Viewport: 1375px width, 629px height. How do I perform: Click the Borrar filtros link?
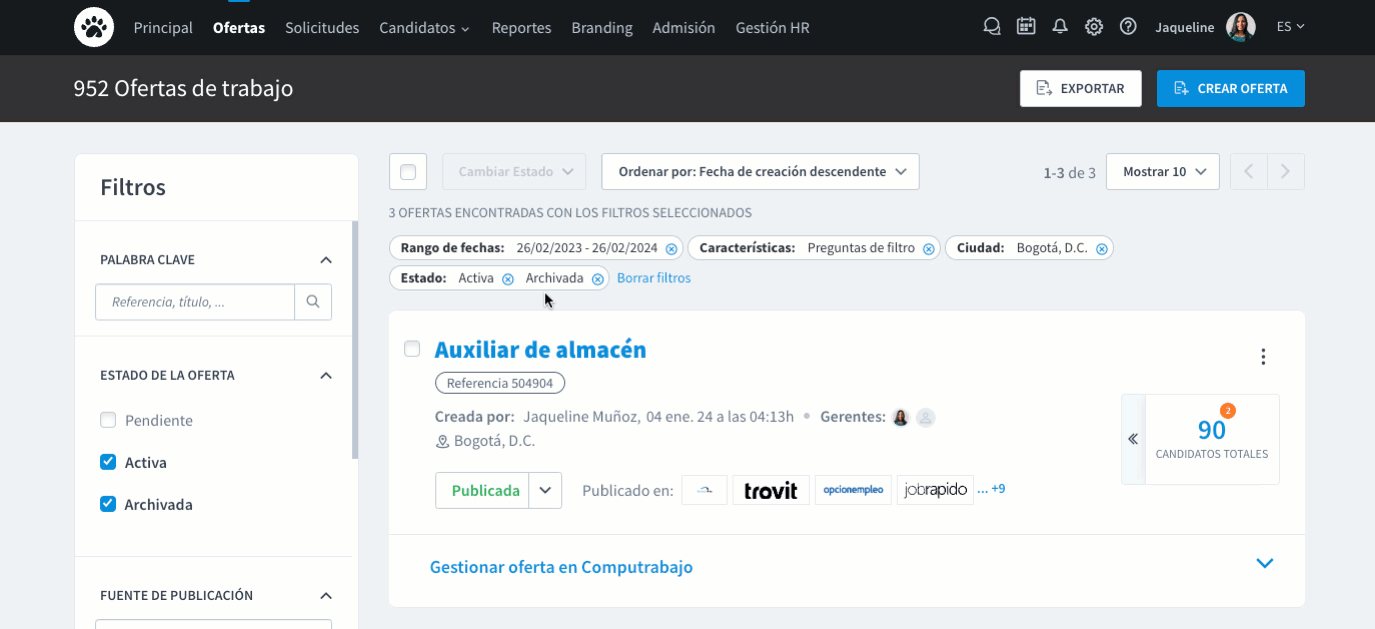pos(653,278)
